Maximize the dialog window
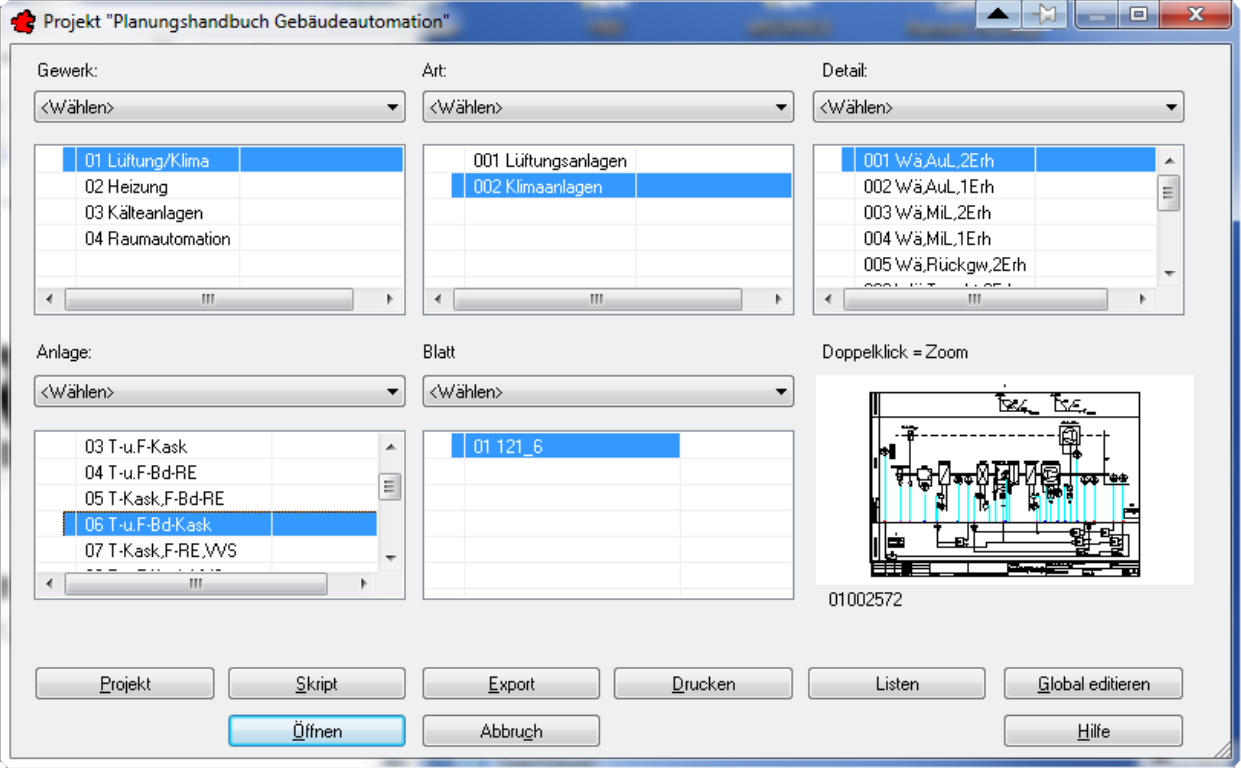 click(1138, 14)
